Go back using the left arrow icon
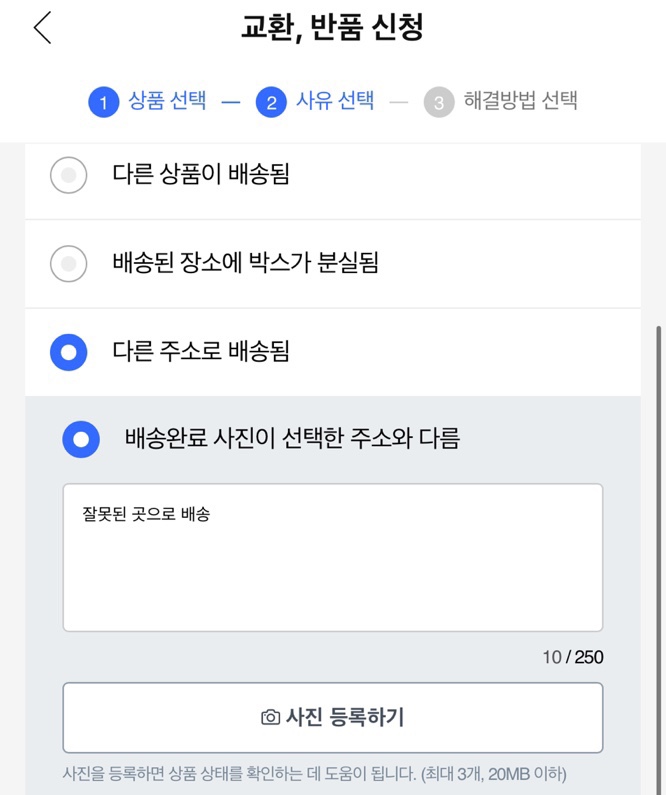The width and height of the screenshot is (666, 795). pos(42,28)
